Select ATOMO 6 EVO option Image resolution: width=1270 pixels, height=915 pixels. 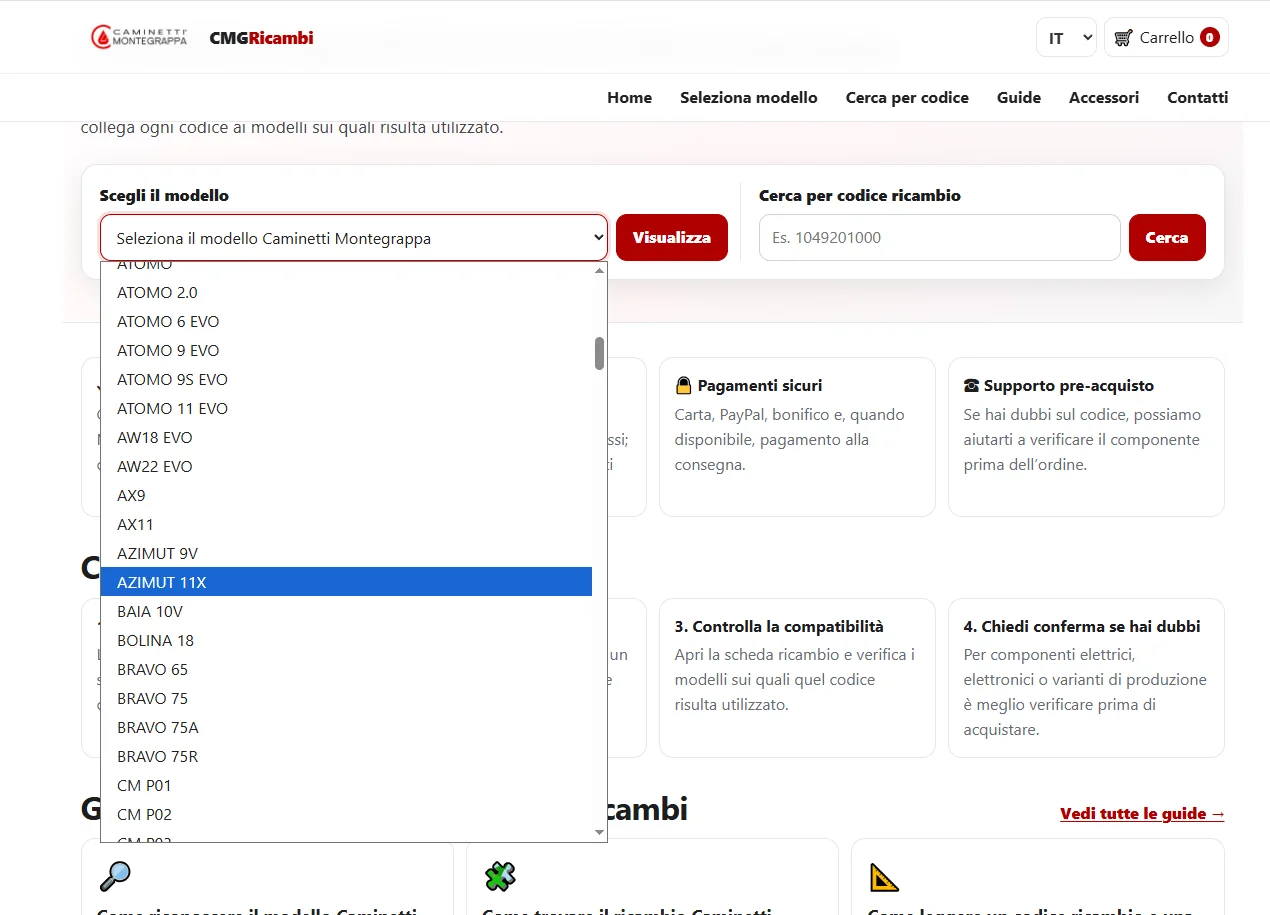[x=346, y=322]
